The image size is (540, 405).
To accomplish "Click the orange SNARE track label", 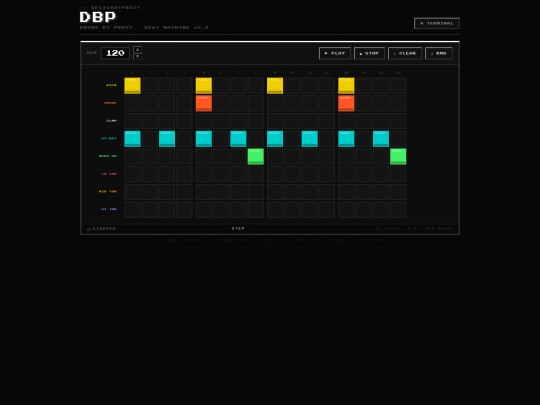I will pos(110,103).
